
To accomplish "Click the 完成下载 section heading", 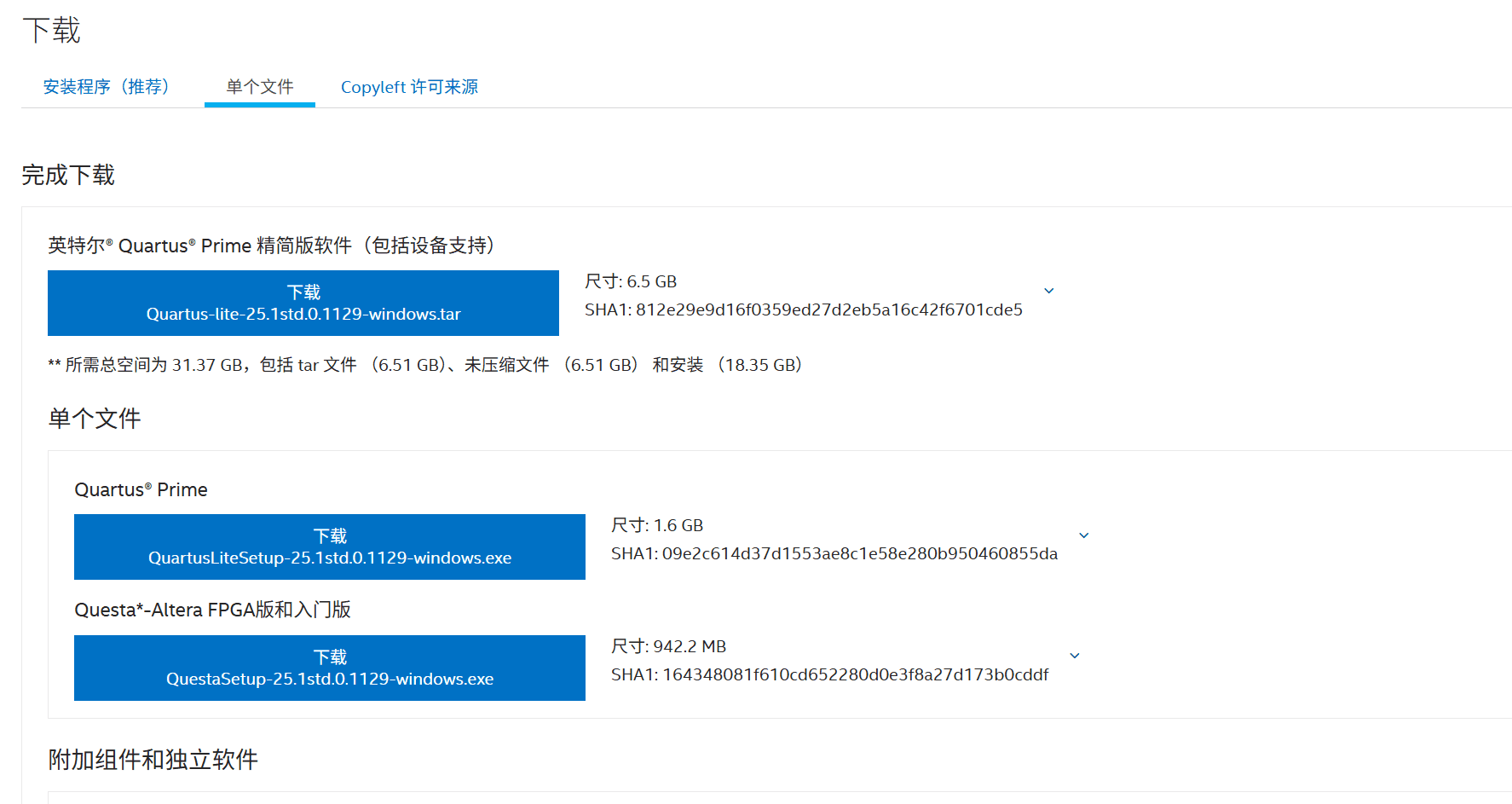I will (x=68, y=175).
